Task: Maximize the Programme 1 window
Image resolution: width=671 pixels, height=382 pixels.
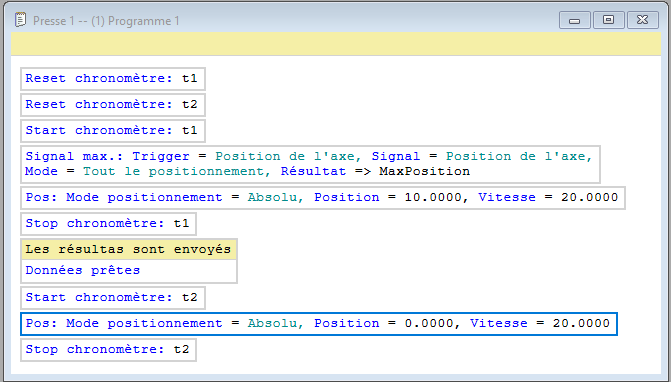Action: (609, 20)
